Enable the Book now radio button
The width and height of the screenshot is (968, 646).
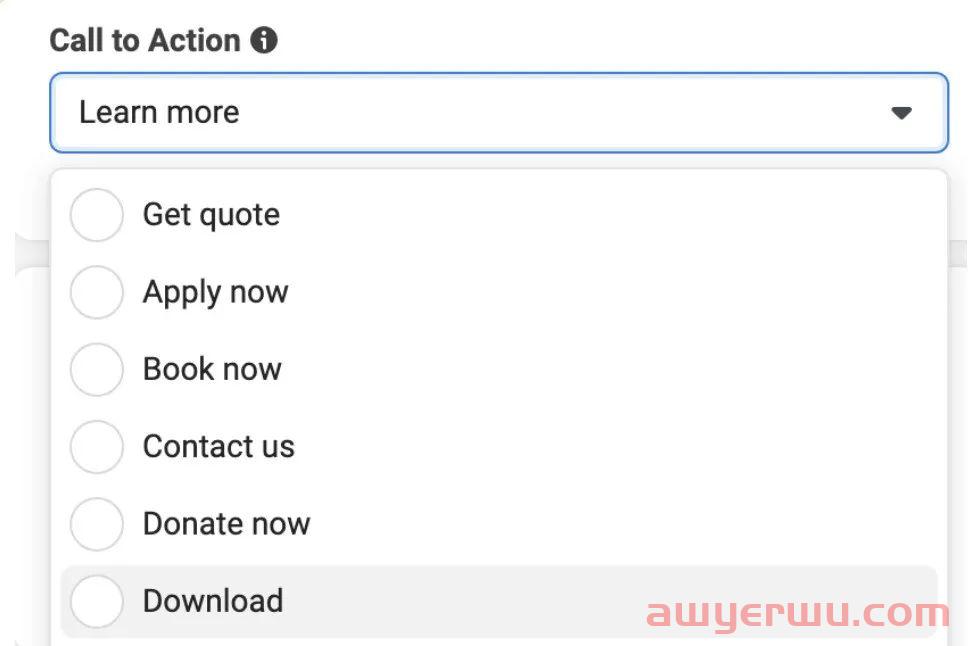click(97, 369)
